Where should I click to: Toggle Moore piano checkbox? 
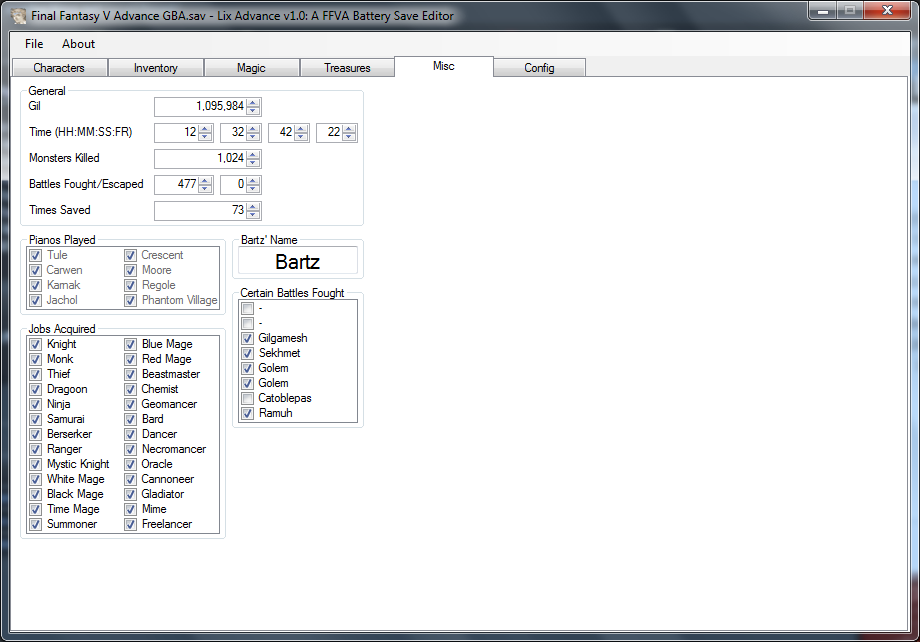click(x=130, y=271)
